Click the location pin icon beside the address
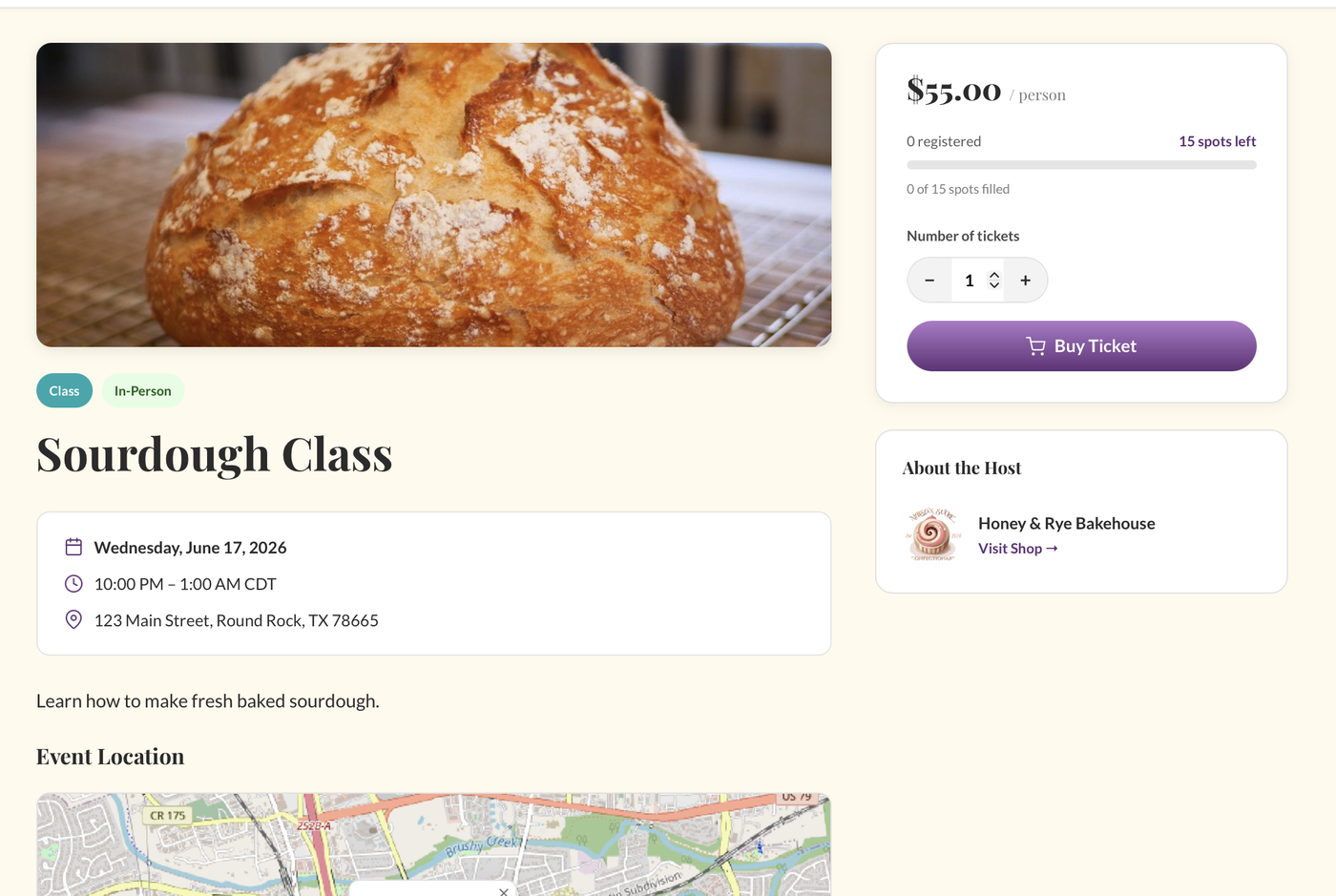1336x896 pixels. 73,619
